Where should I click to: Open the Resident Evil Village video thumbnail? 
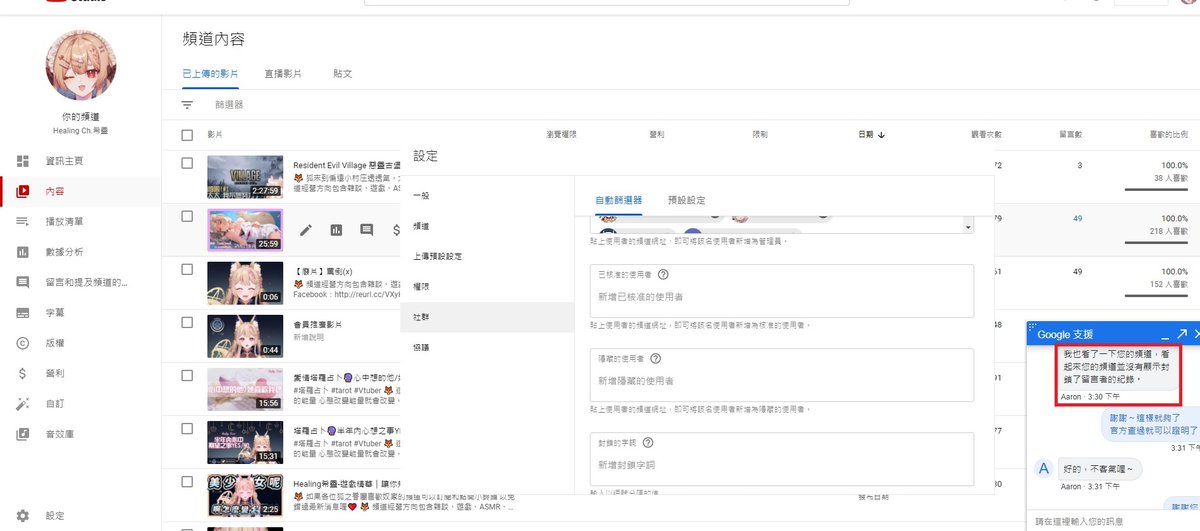tap(245, 176)
